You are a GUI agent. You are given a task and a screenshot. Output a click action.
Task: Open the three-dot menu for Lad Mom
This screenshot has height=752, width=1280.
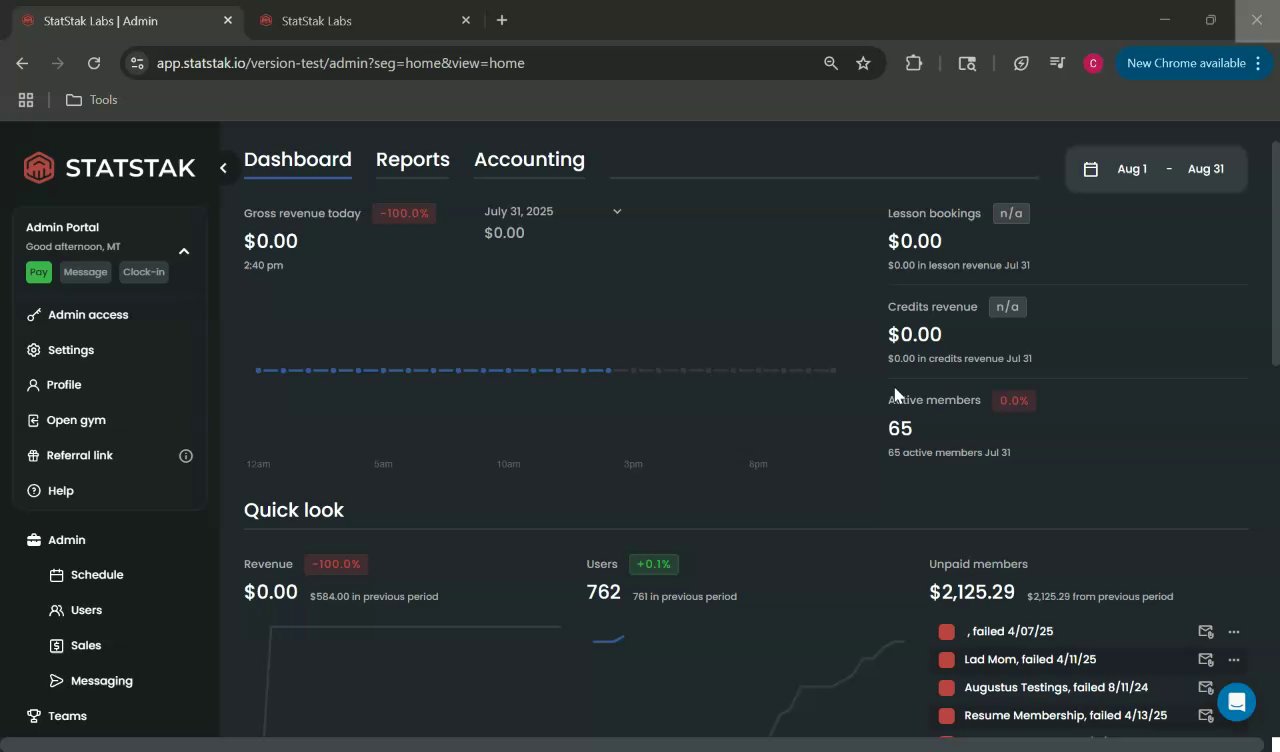(1234, 660)
